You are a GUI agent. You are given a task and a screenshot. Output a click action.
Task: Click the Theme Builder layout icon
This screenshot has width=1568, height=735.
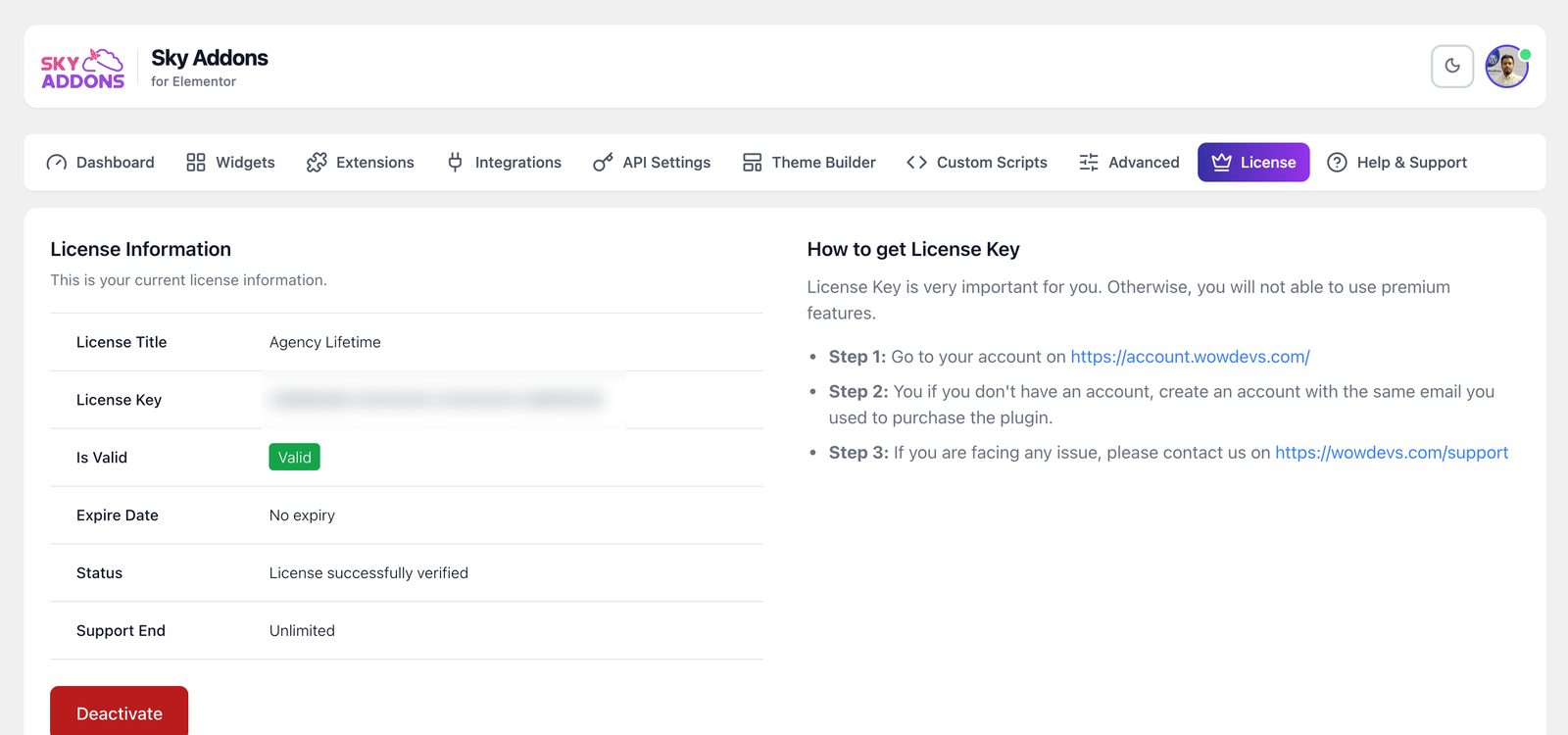click(x=752, y=163)
